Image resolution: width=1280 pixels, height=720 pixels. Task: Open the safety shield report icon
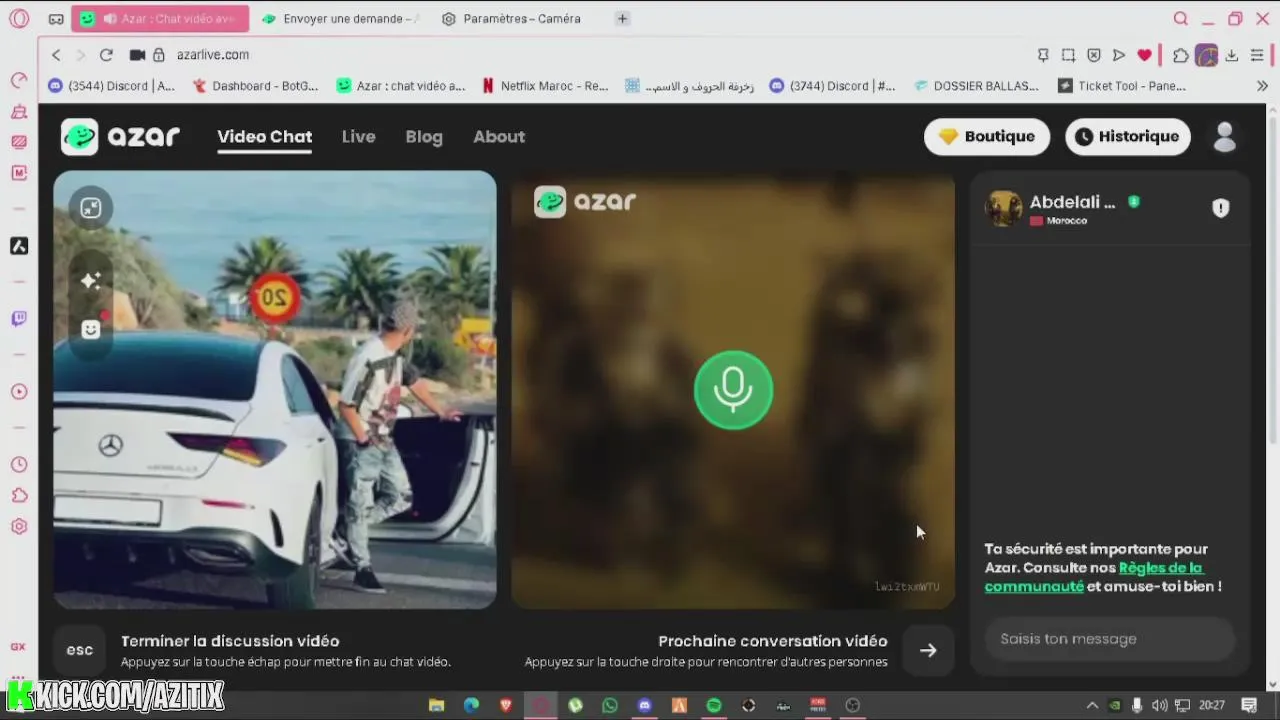coord(1221,208)
